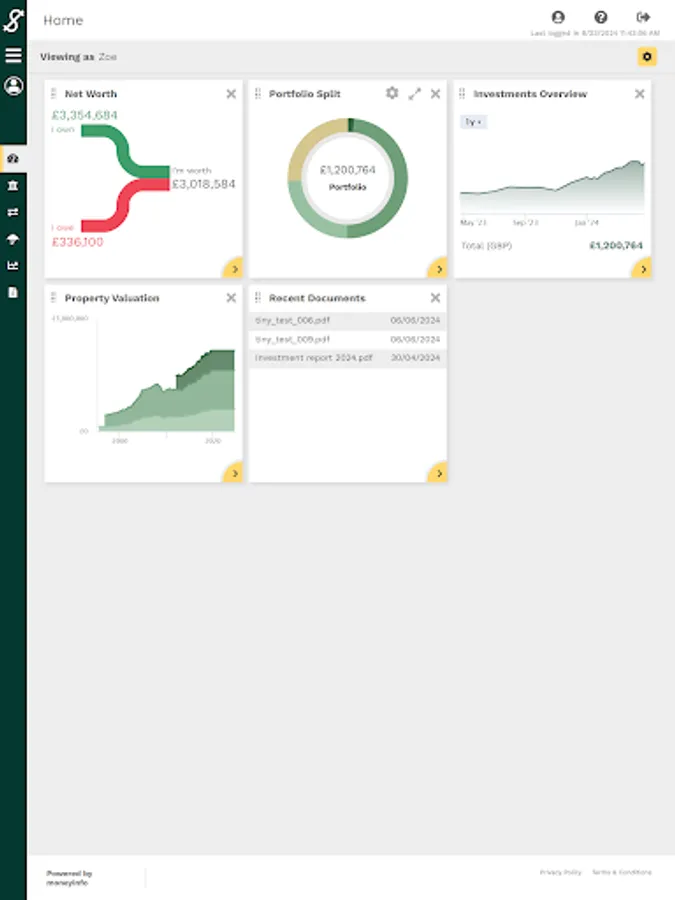Open the sidebar user avatar icon

point(13,86)
